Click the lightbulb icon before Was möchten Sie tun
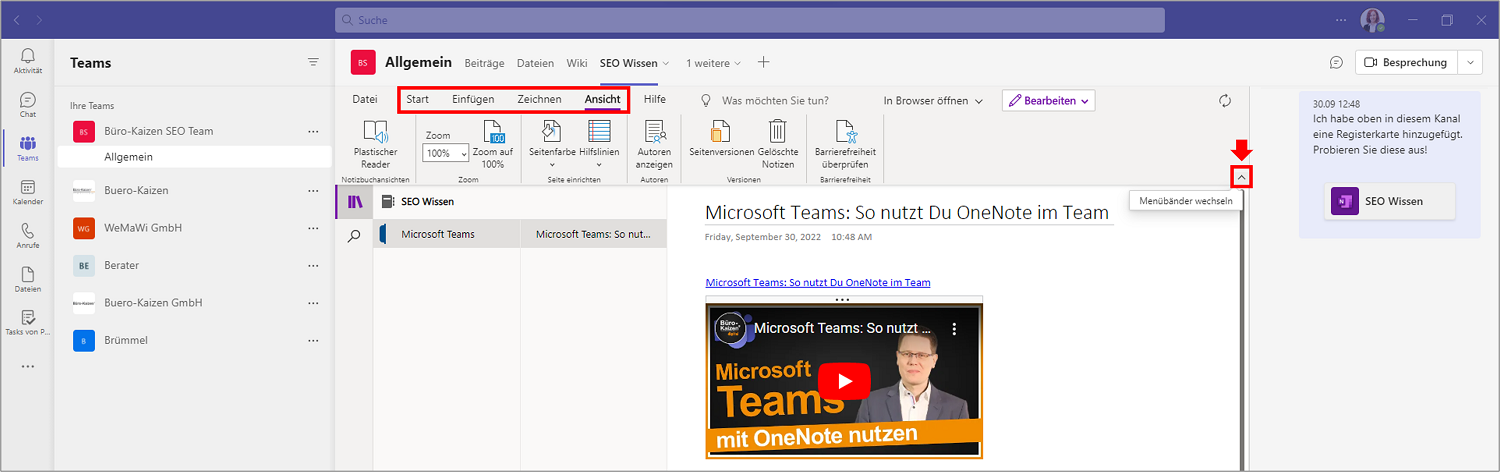1500x472 pixels. 705,100
